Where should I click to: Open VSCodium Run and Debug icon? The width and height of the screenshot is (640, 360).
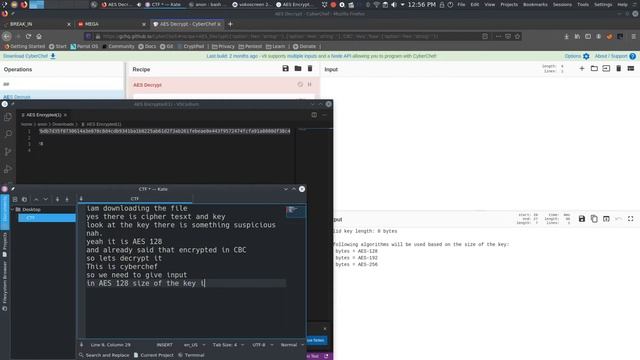(8, 169)
